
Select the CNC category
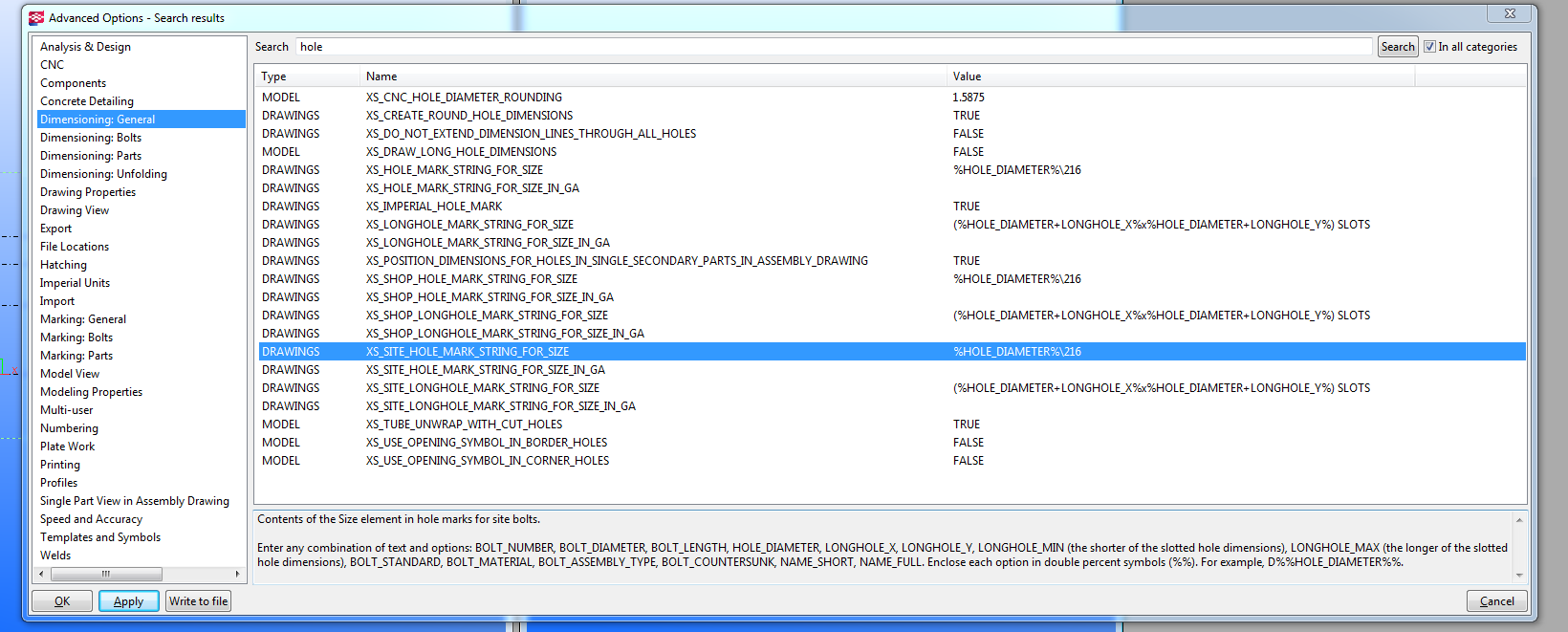point(53,65)
